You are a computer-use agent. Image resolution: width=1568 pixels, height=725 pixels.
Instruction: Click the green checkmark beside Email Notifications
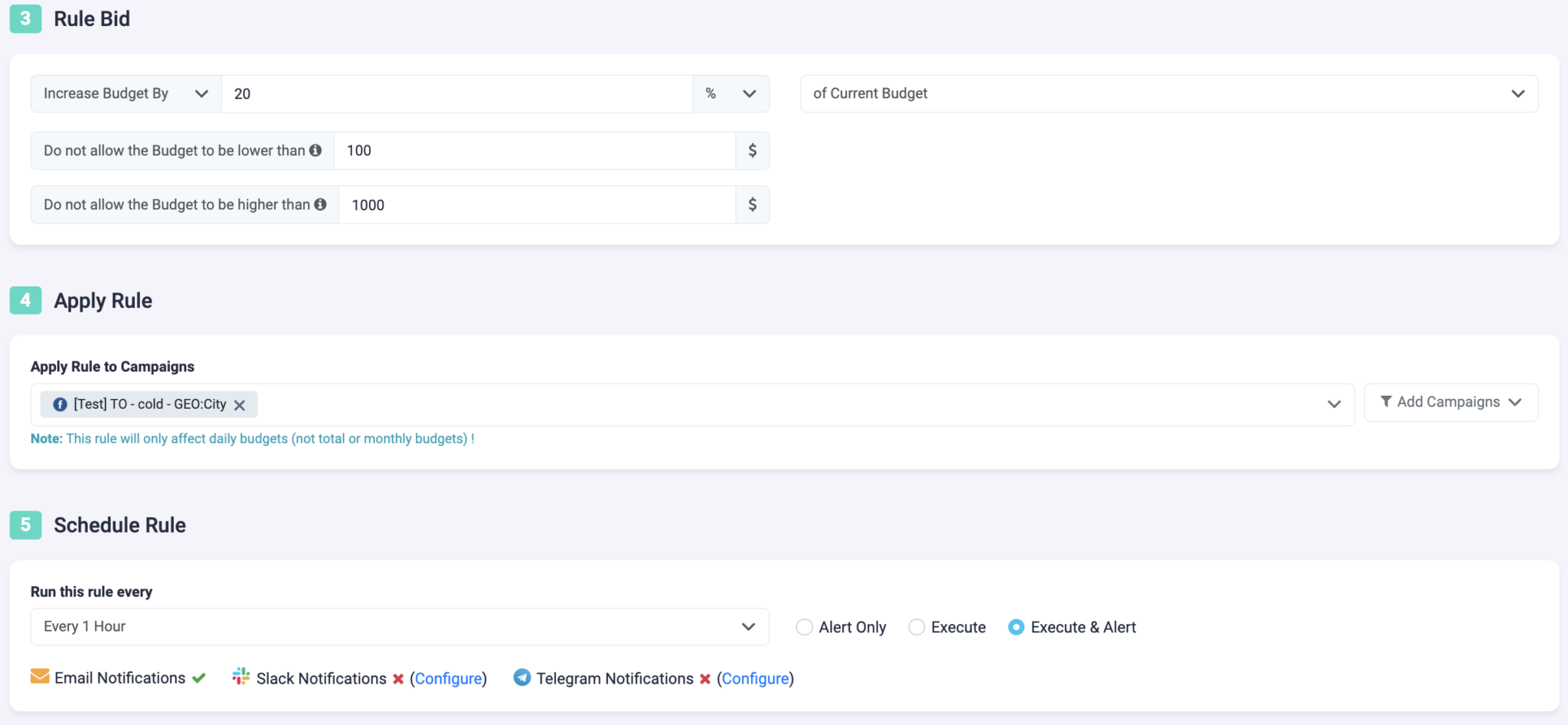[199, 677]
